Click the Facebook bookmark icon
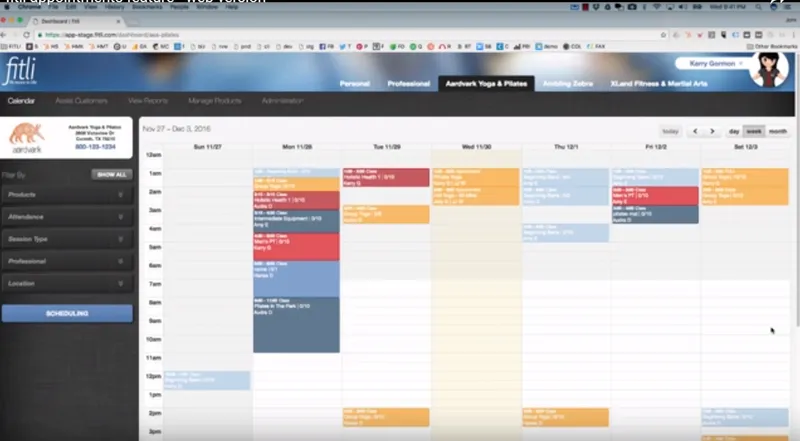This screenshot has width=800, height=441. (322, 46)
